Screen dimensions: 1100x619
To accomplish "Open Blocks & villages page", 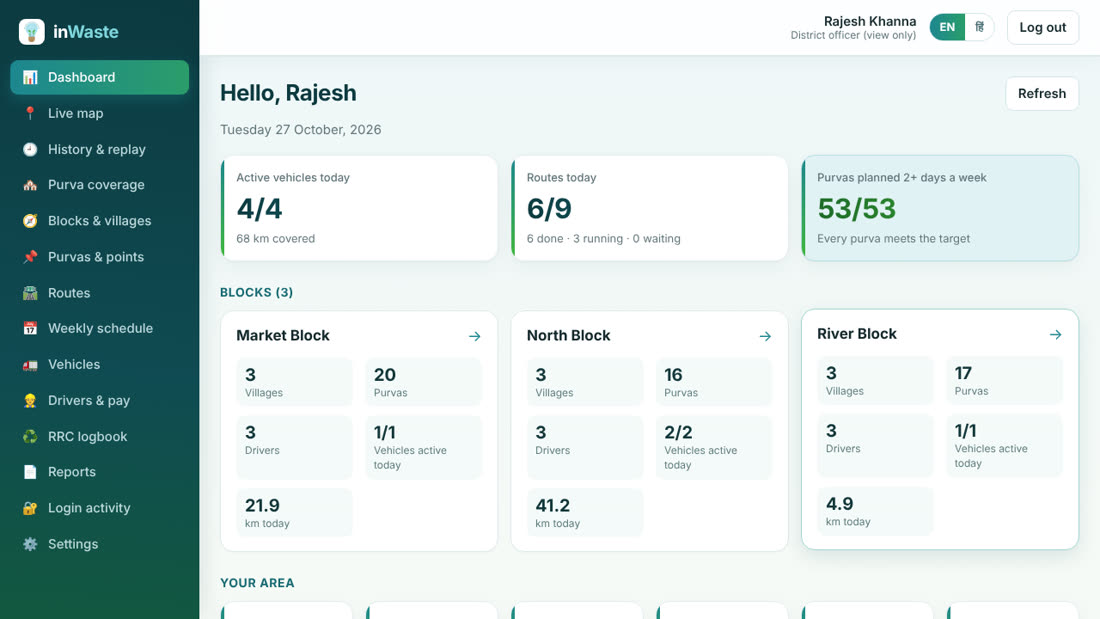I will click(100, 220).
